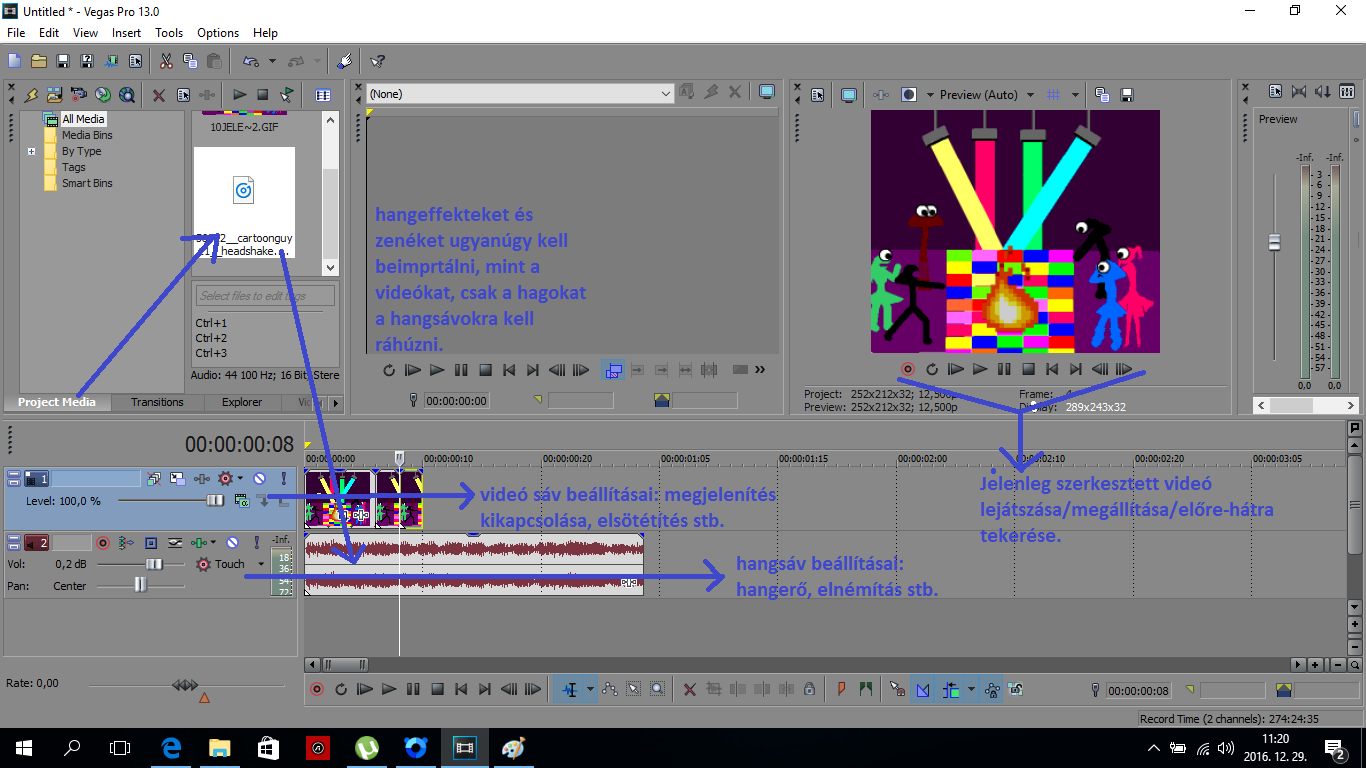
Task: Open uTorrent from the Windows taskbar
Action: (367, 747)
